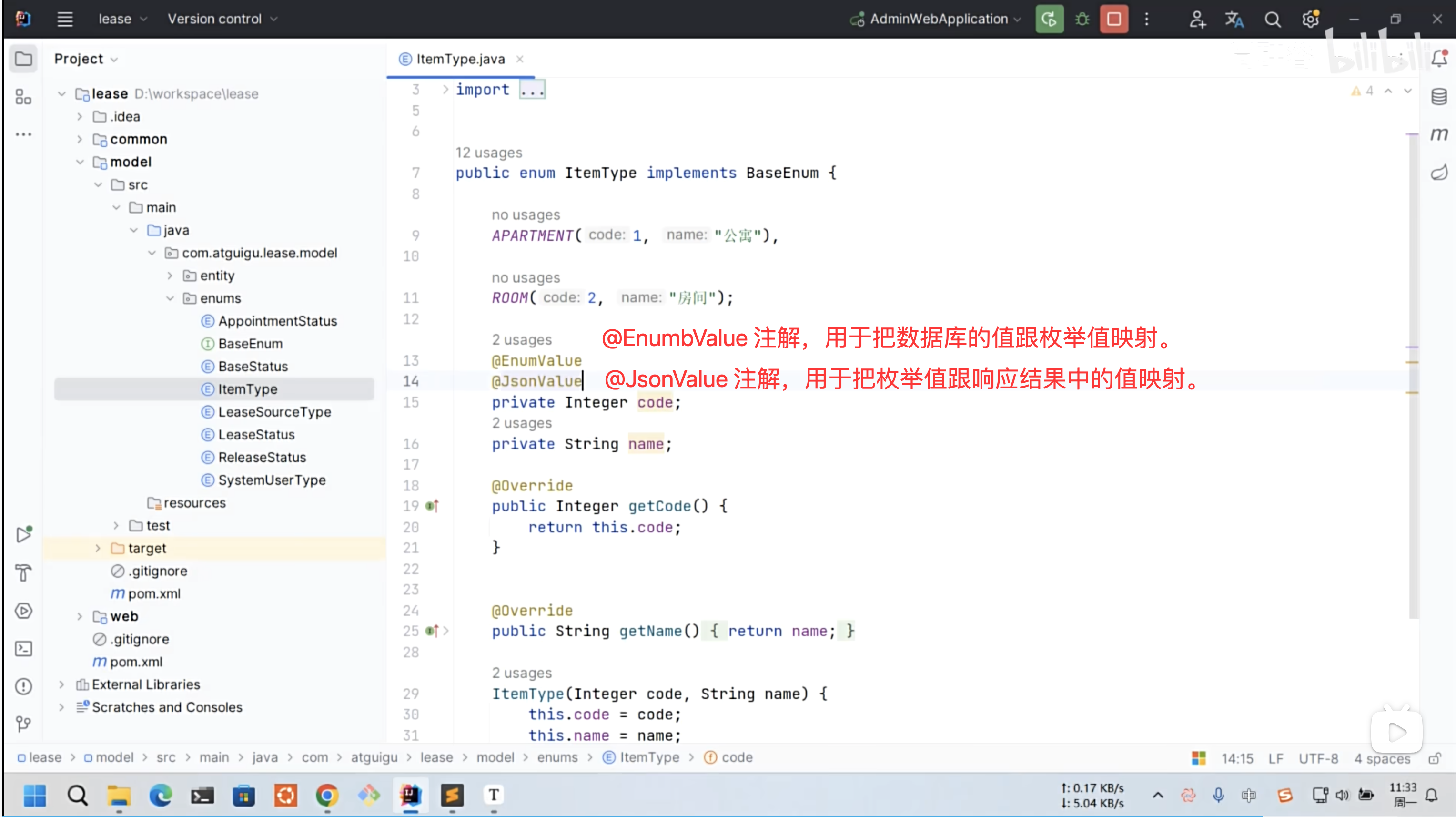This screenshot has width=1456, height=817.
Task: Click the Search Everywhere magnifier icon
Action: [1272, 19]
